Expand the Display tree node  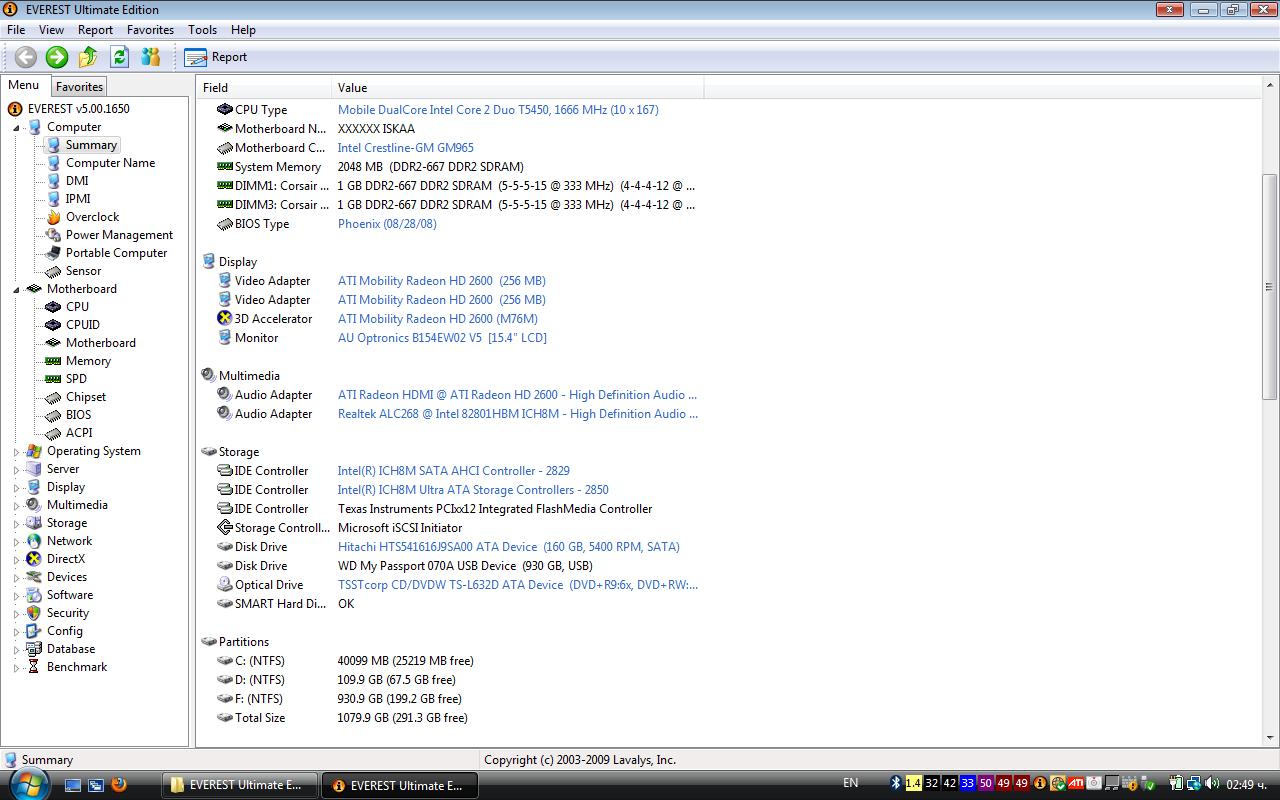point(16,488)
